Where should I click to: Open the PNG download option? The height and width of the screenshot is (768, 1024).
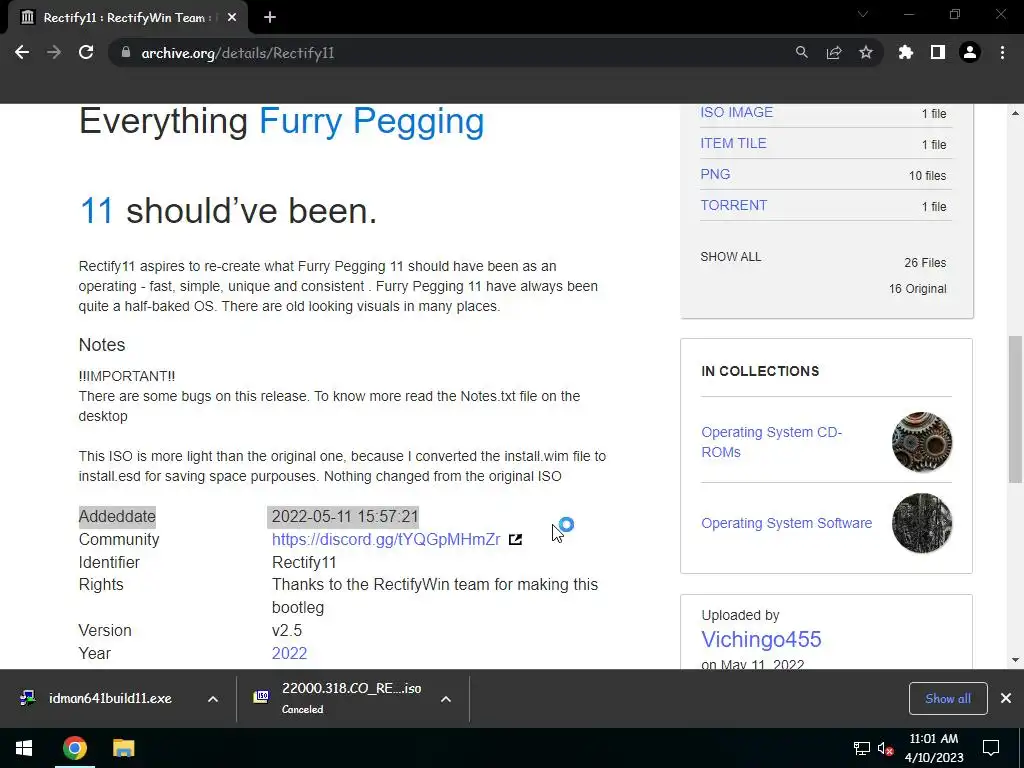pos(715,174)
